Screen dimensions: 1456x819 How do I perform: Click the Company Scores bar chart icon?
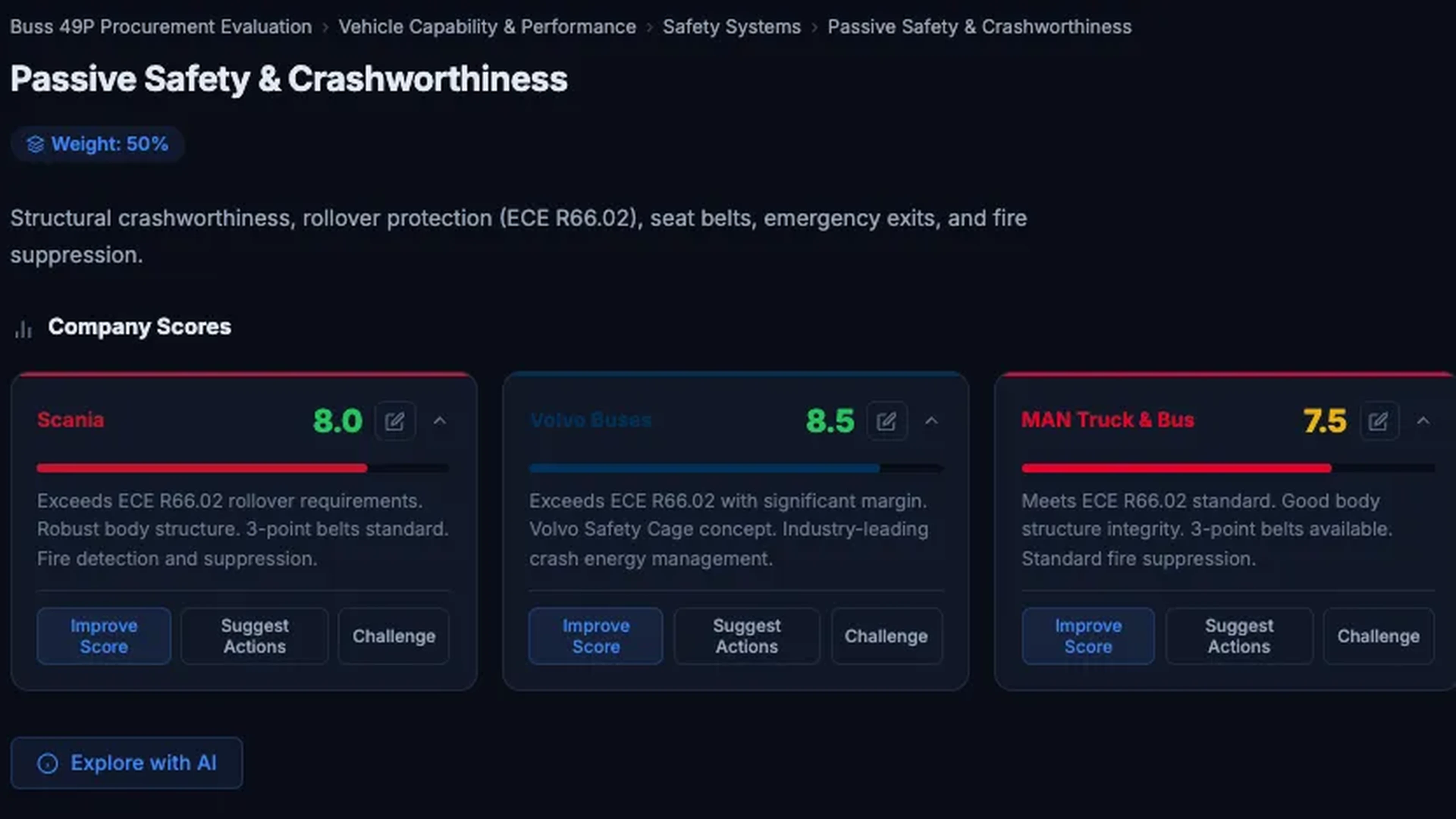(23, 328)
